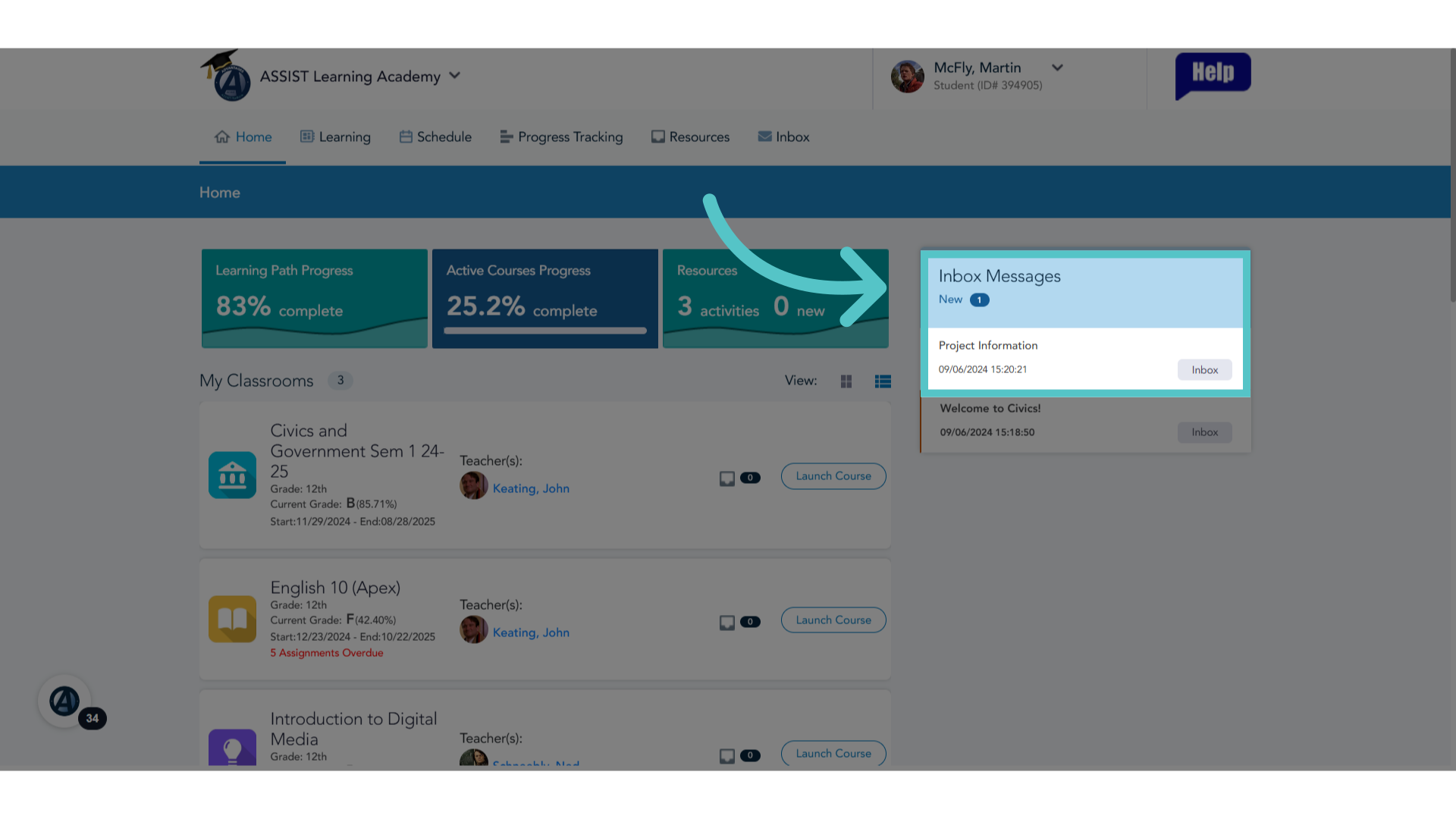Image resolution: width=1456 pixels, height=819 pixels.
Task: Open floating assistant badge with 34
Action: (65, 701)
